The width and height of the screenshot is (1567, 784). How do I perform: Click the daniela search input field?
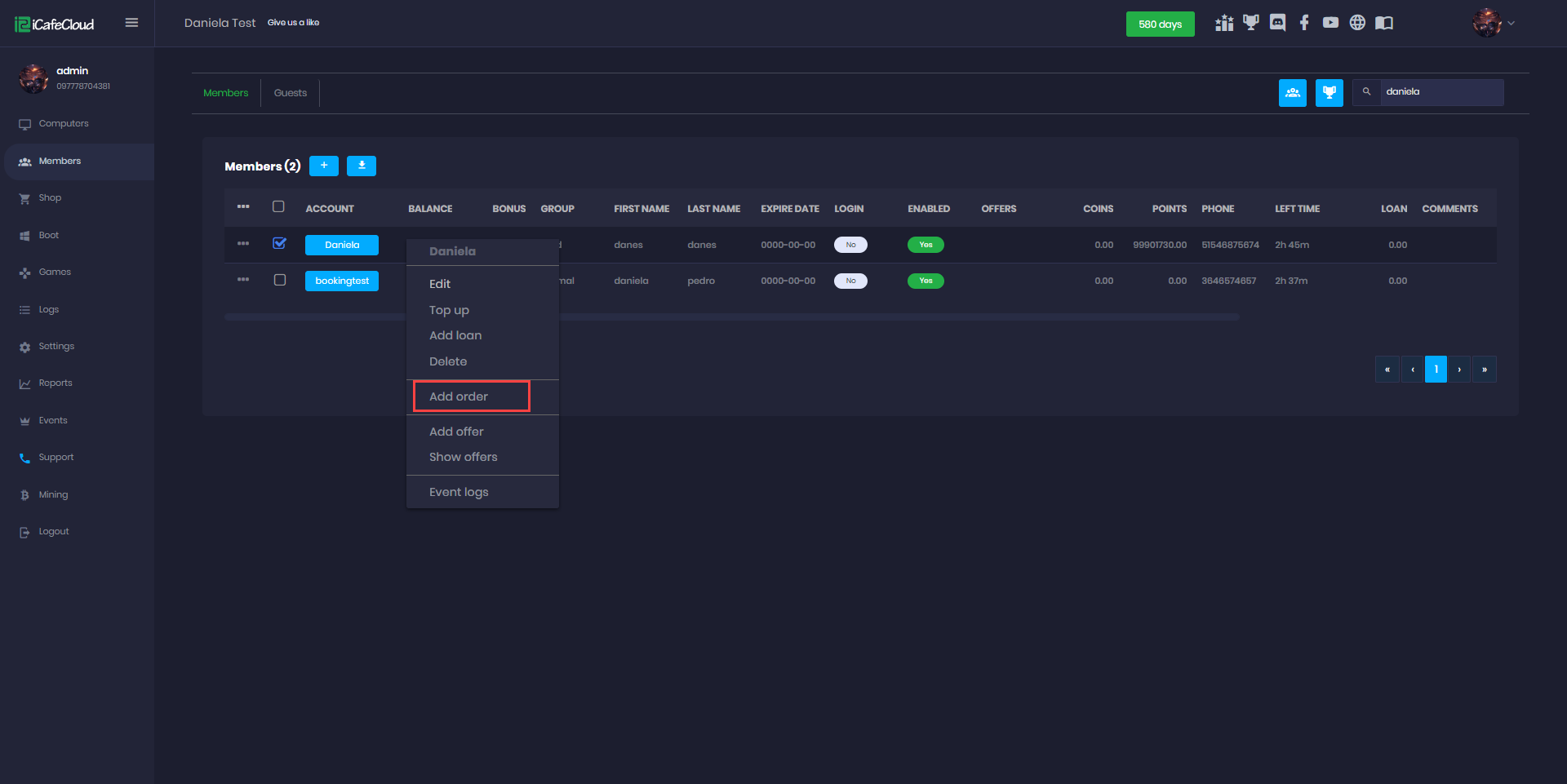coord(1440,92)
